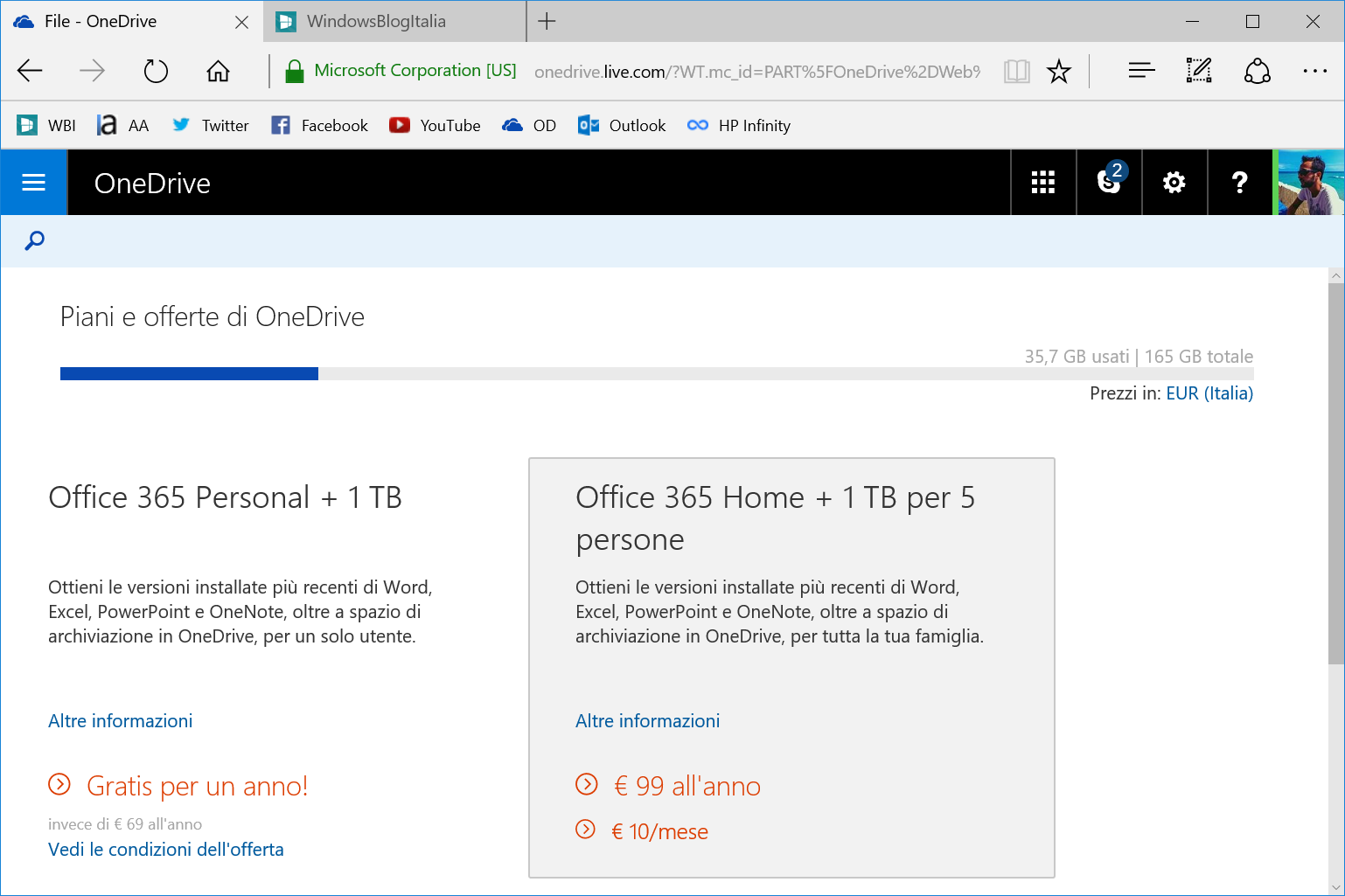Click the Office 365 Personal + 1 TB heading
The image size is (1345, 896).
click(x=225, y=497)
